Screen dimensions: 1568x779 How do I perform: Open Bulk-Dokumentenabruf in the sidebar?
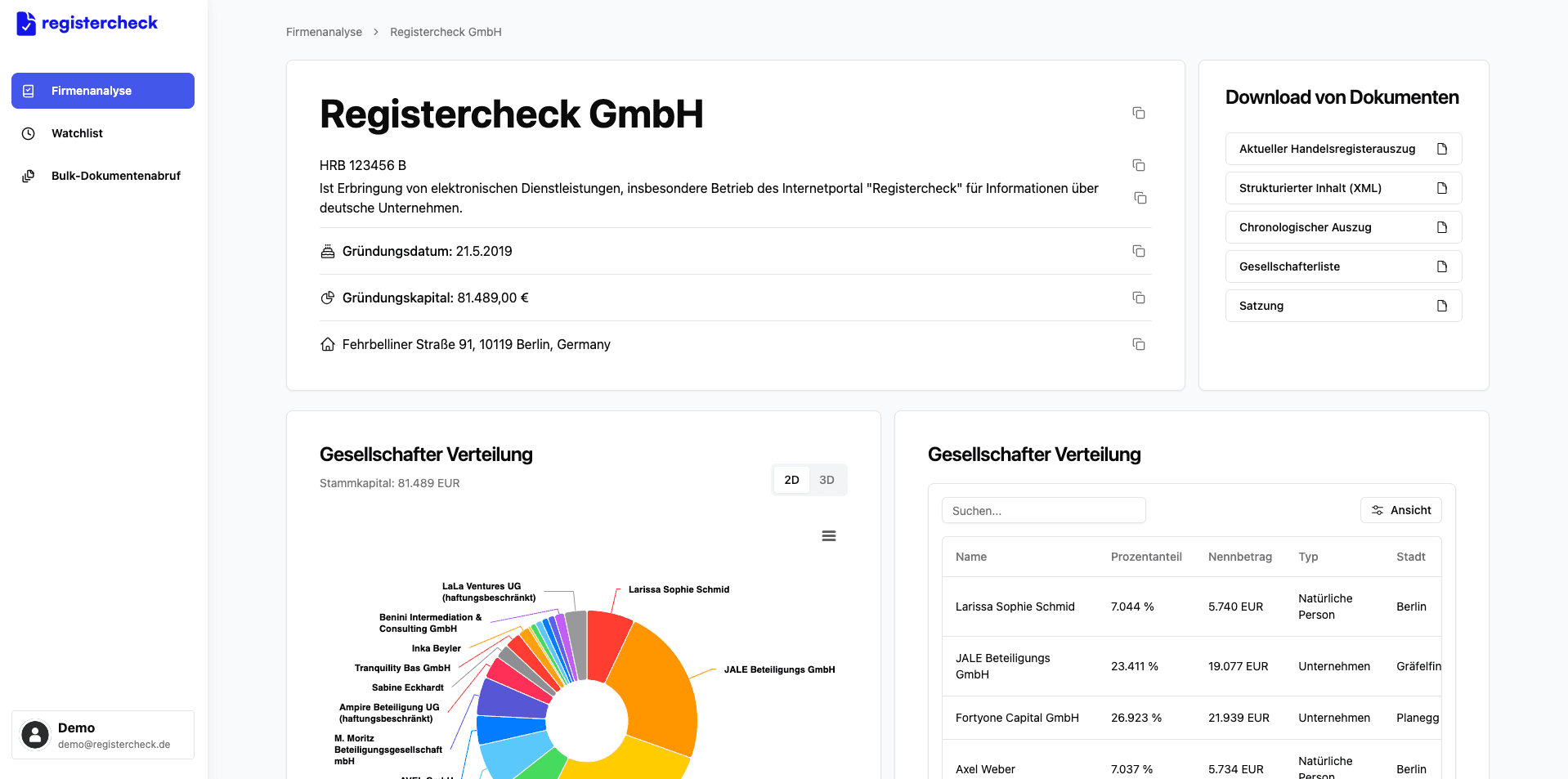point(103,176)
